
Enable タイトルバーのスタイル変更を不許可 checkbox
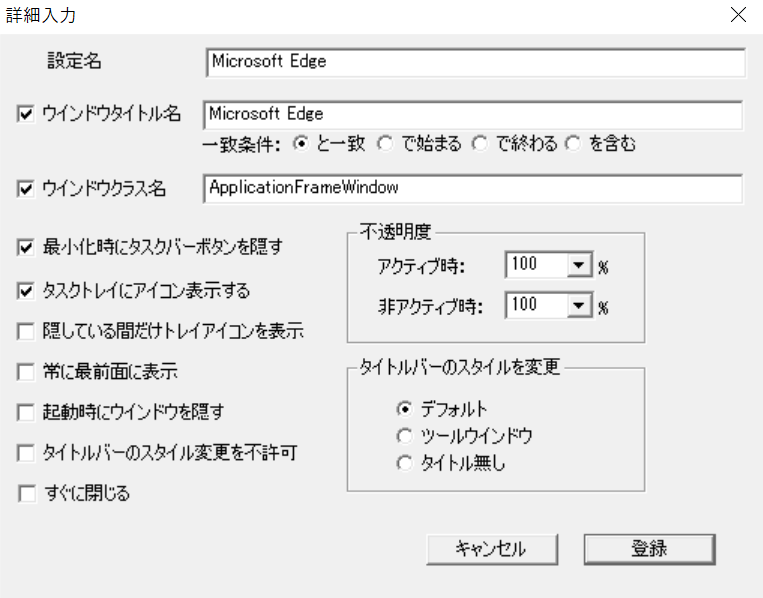coord(25,453)
